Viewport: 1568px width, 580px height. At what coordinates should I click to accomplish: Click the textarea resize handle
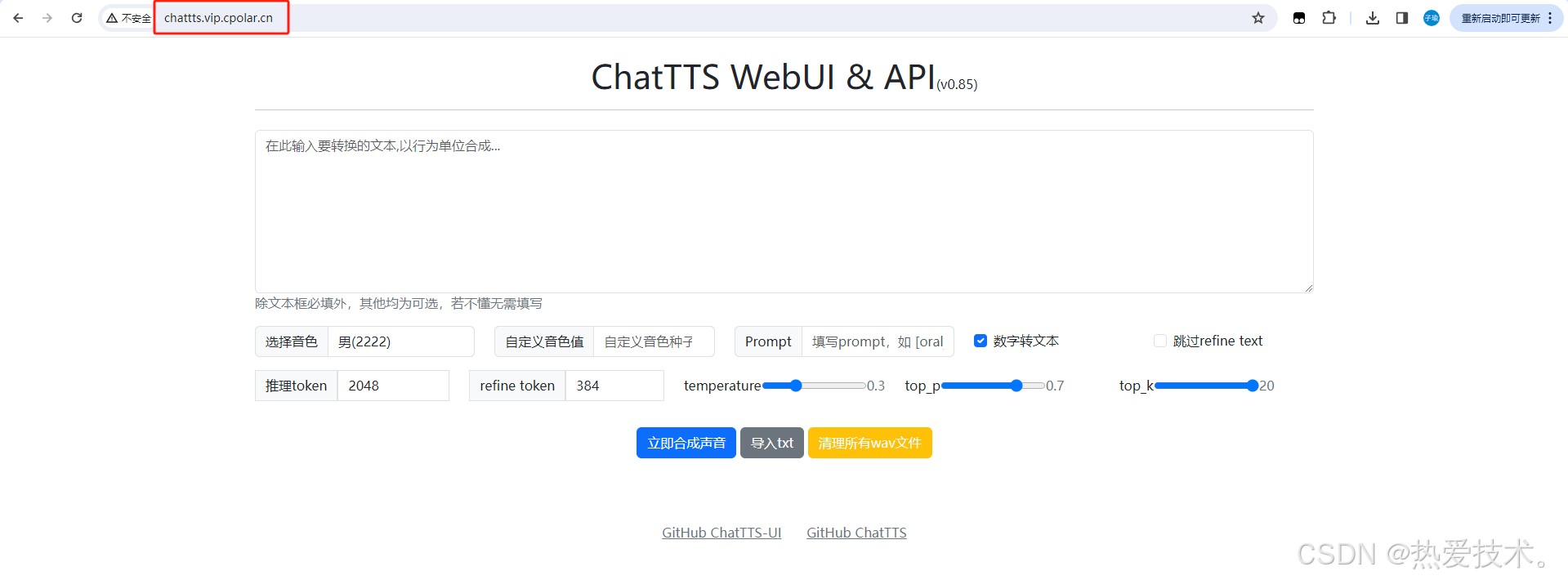(1308, 288)
